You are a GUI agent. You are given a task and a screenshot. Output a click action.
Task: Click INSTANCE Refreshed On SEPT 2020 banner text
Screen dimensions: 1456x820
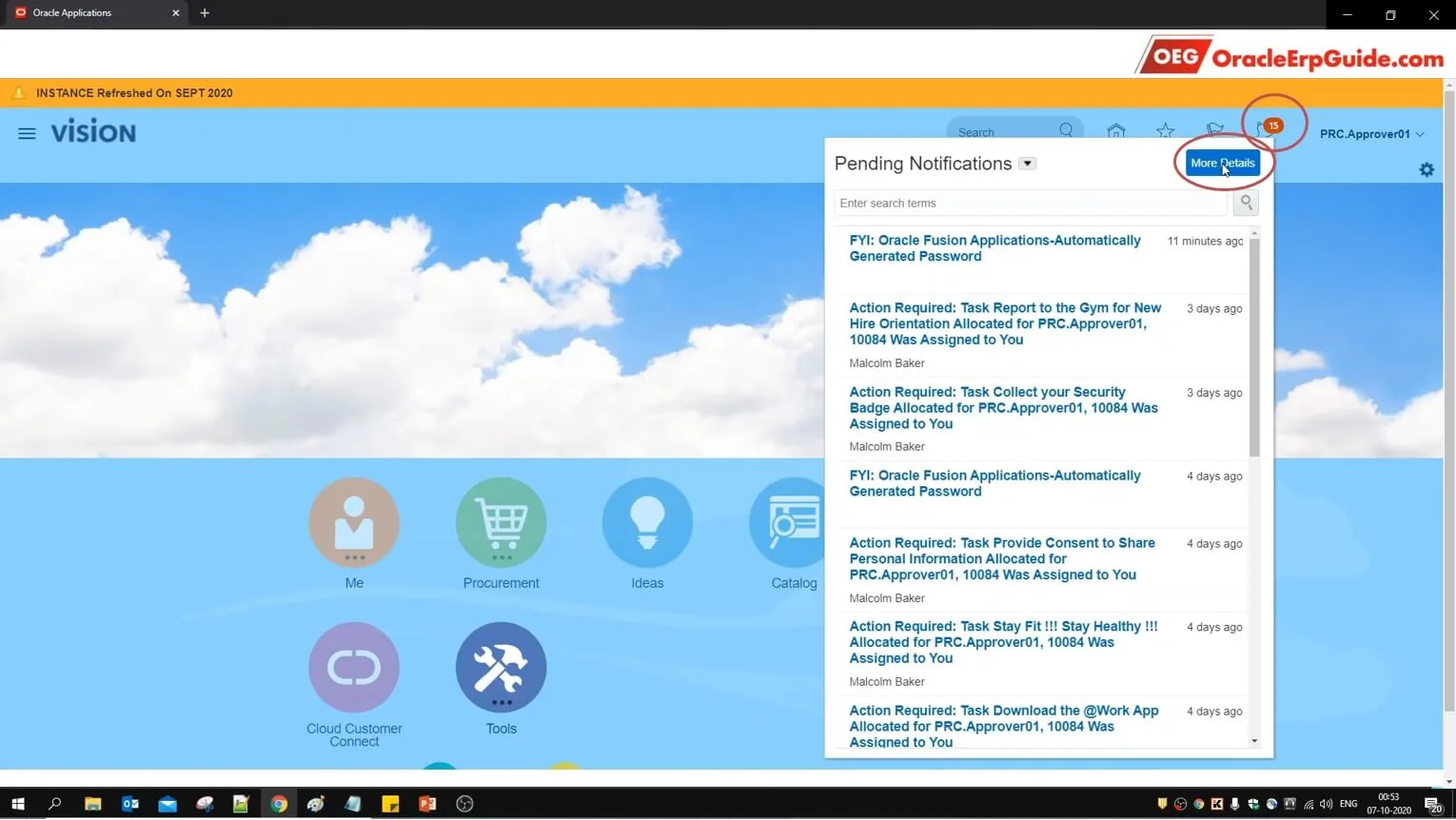coord(134,93)
